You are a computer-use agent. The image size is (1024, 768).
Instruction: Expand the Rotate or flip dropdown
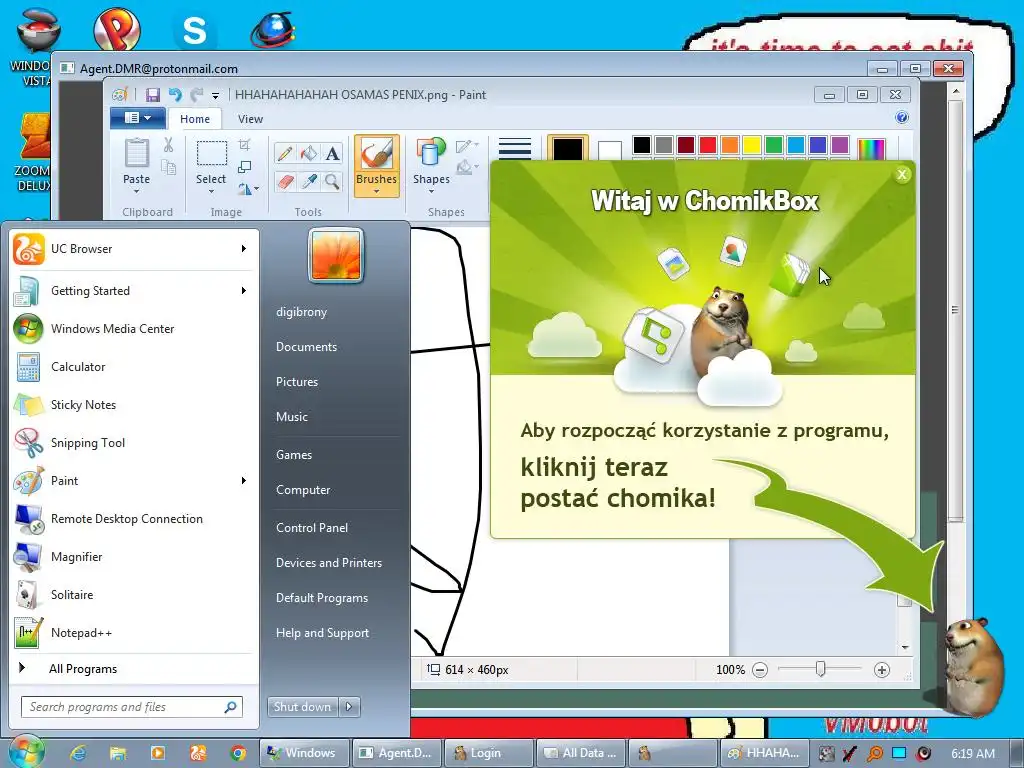click(x=248, y=189)
